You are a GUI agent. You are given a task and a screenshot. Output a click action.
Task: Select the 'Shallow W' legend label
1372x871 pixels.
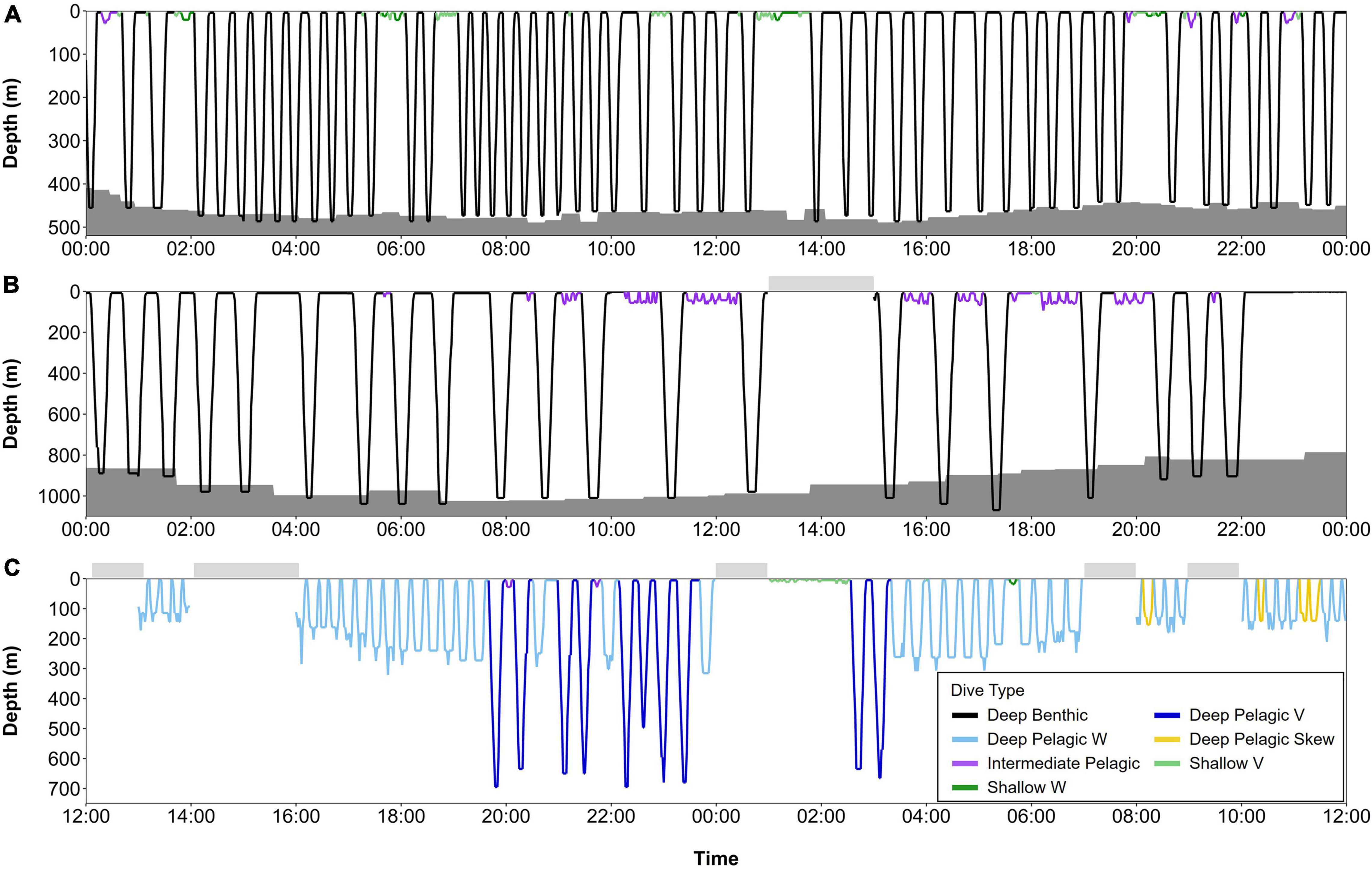pos(1027,787)
